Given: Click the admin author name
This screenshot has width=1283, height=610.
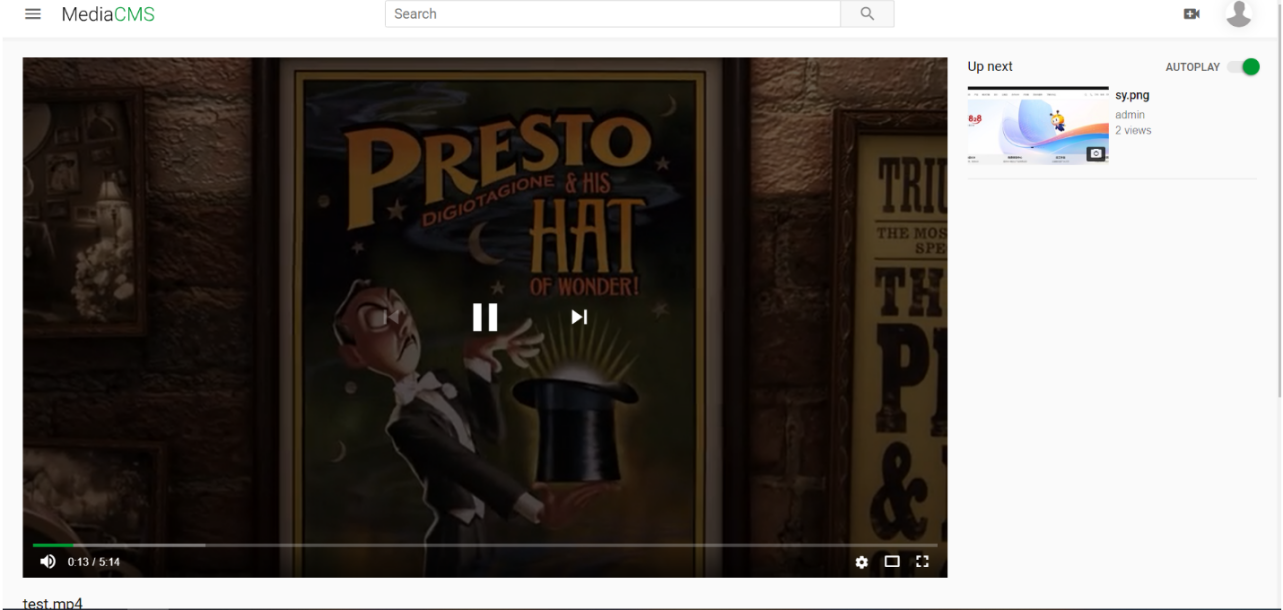Looking at the screenshot, I should pos(1130,115).
